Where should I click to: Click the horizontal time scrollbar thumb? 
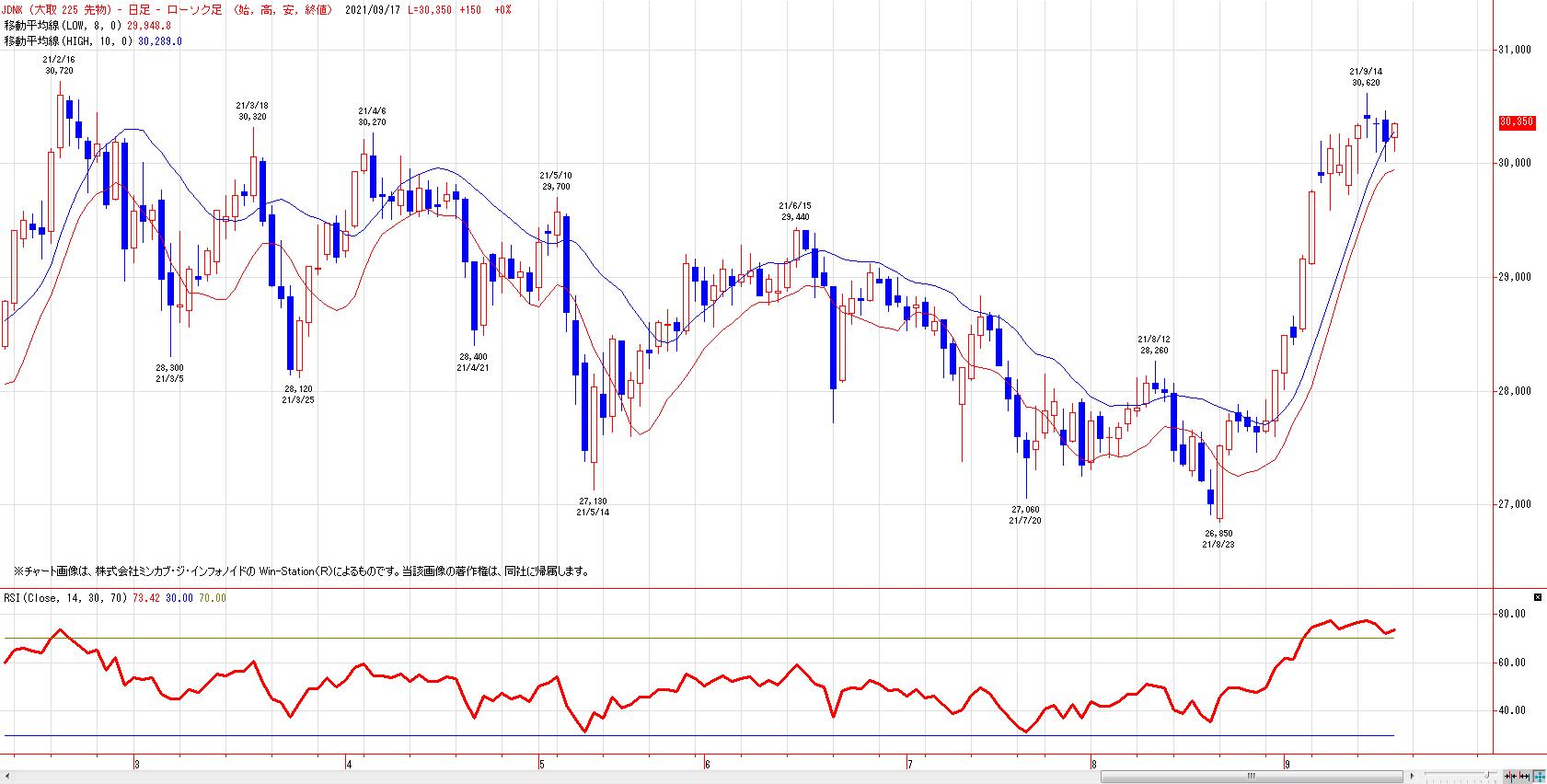coord(1252,775)
